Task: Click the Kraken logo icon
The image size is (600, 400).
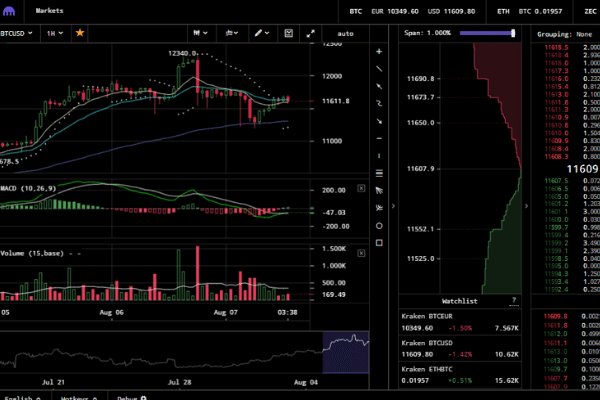Action: click(x=11, y=9)
